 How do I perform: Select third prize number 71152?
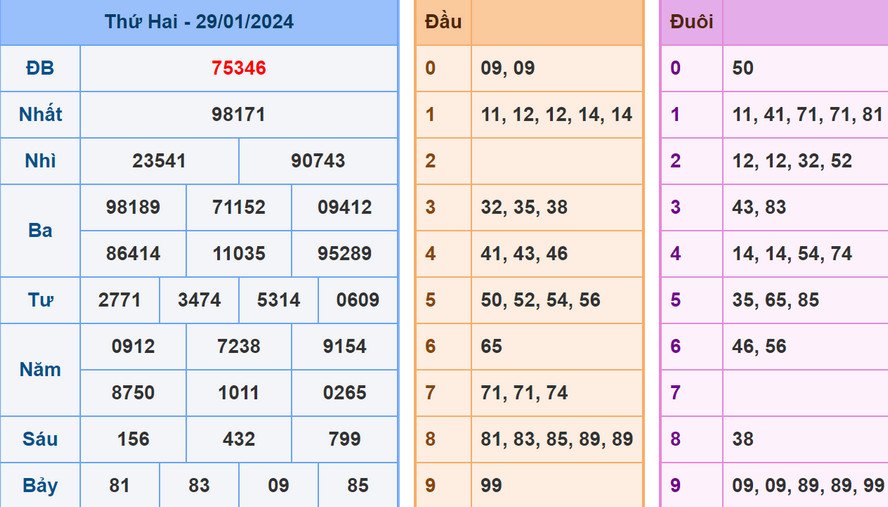(x=238, y=207)
